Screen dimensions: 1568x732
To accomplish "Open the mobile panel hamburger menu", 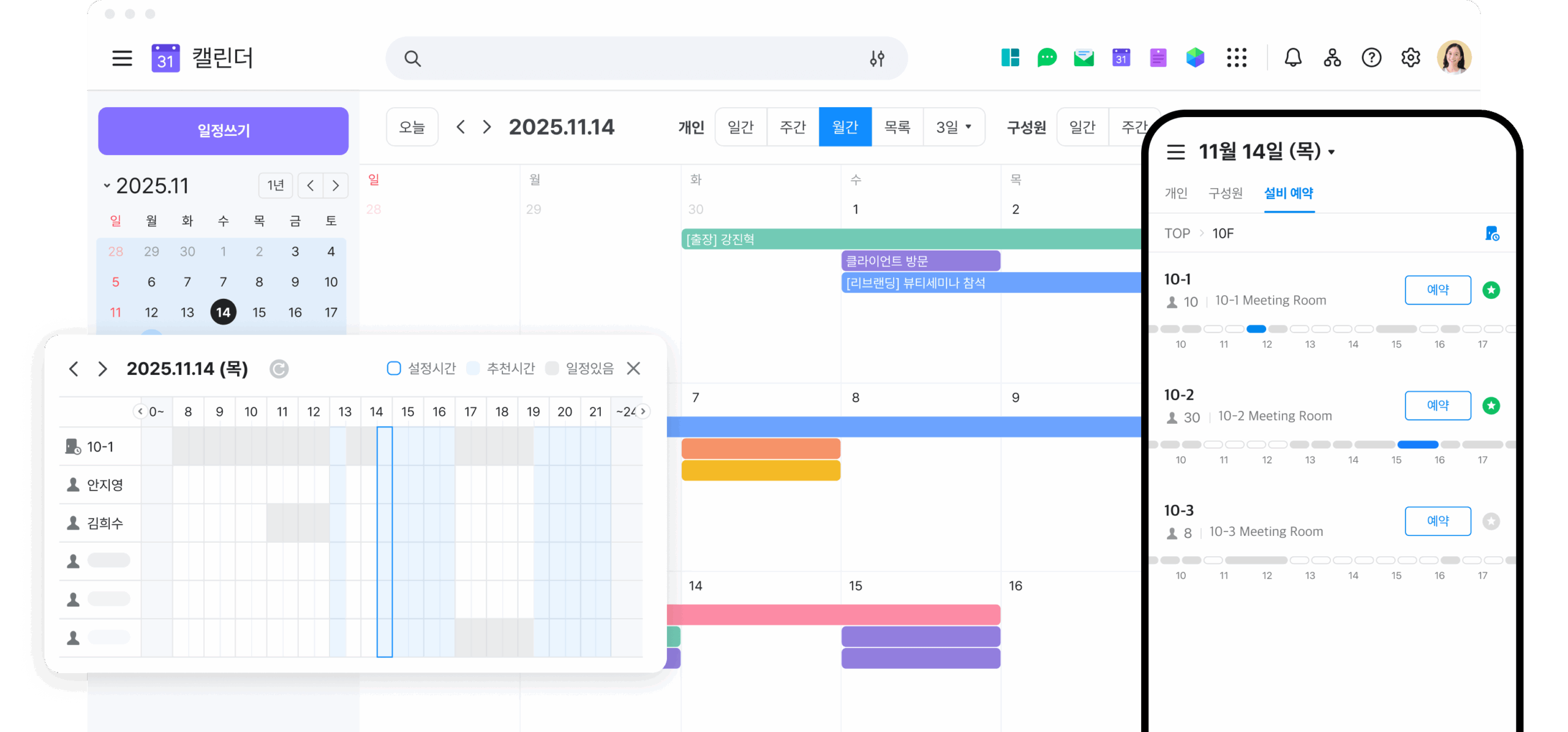I will 1175,151.
